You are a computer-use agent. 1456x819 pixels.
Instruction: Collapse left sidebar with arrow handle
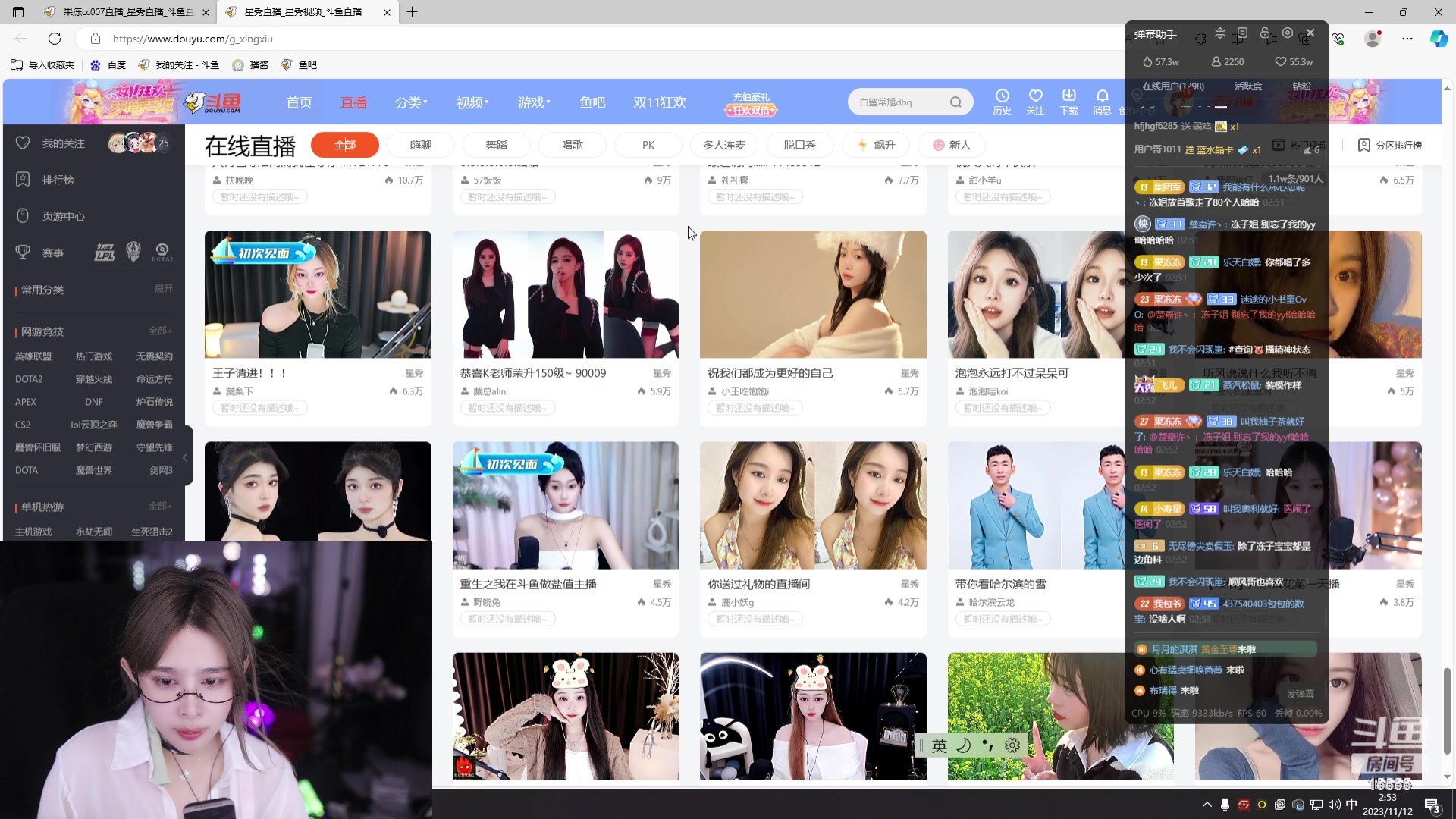(x=185, y=457)
